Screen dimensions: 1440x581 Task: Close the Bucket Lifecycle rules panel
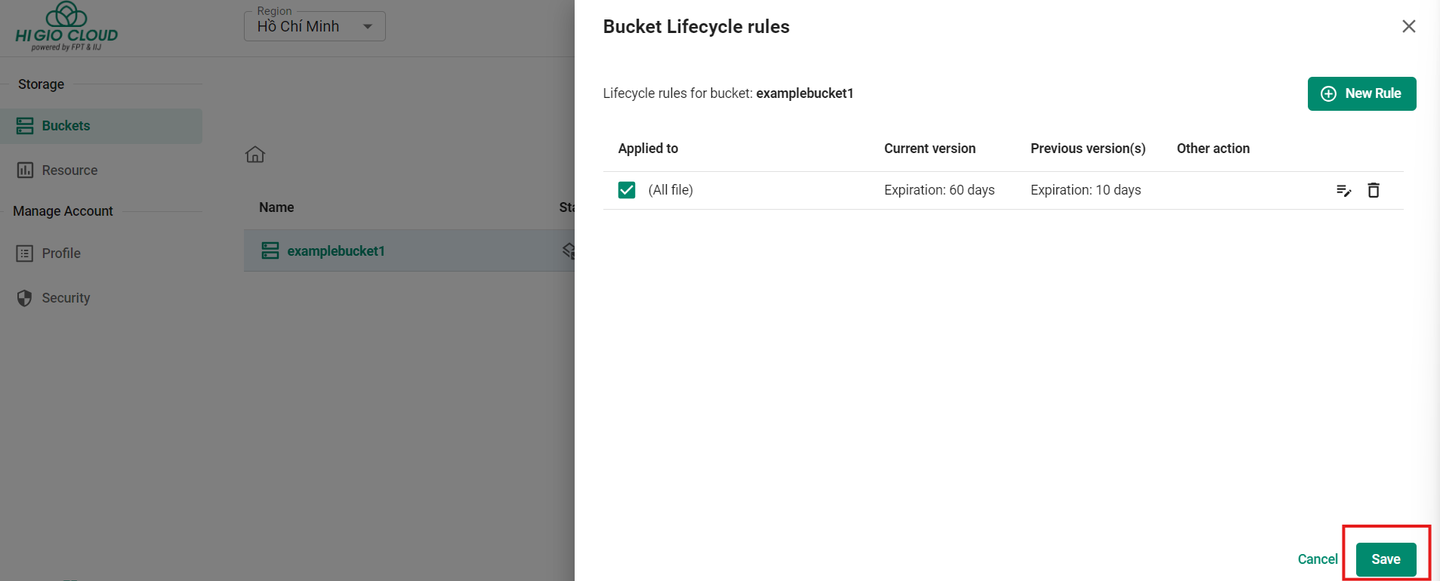point(1409,27)
